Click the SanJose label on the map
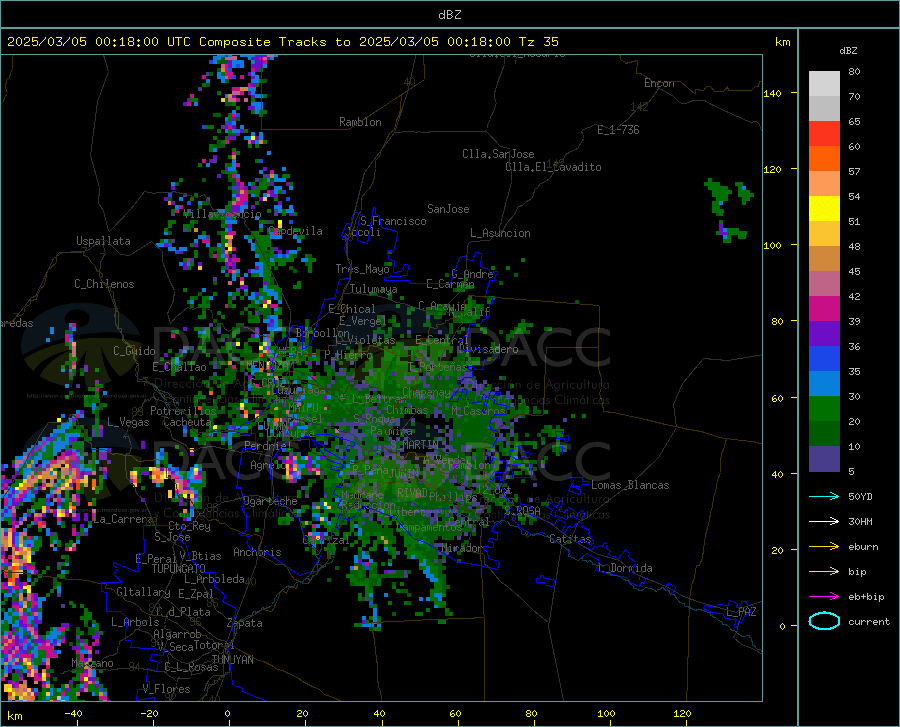Viewport: 900px width, 727px height. [x=448, y=209]
